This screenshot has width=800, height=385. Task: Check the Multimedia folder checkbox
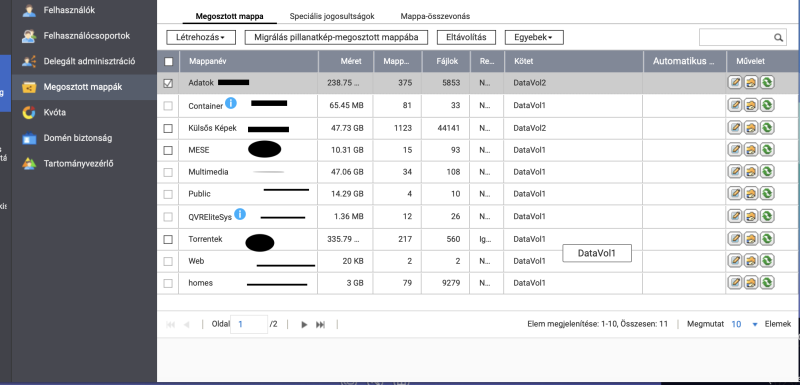[168, 172]
